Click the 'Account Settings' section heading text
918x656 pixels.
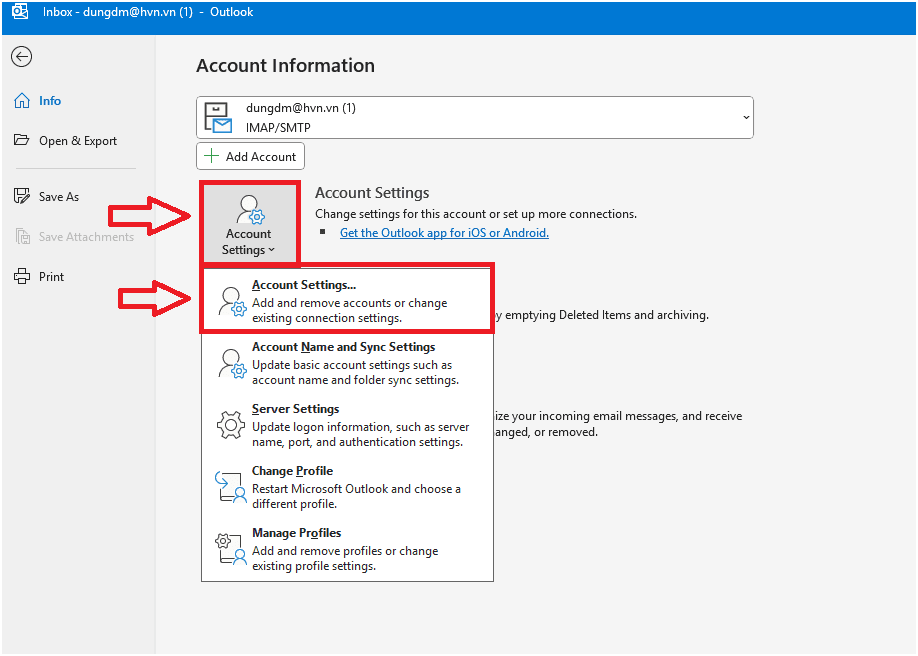click(x=372, y=193)
